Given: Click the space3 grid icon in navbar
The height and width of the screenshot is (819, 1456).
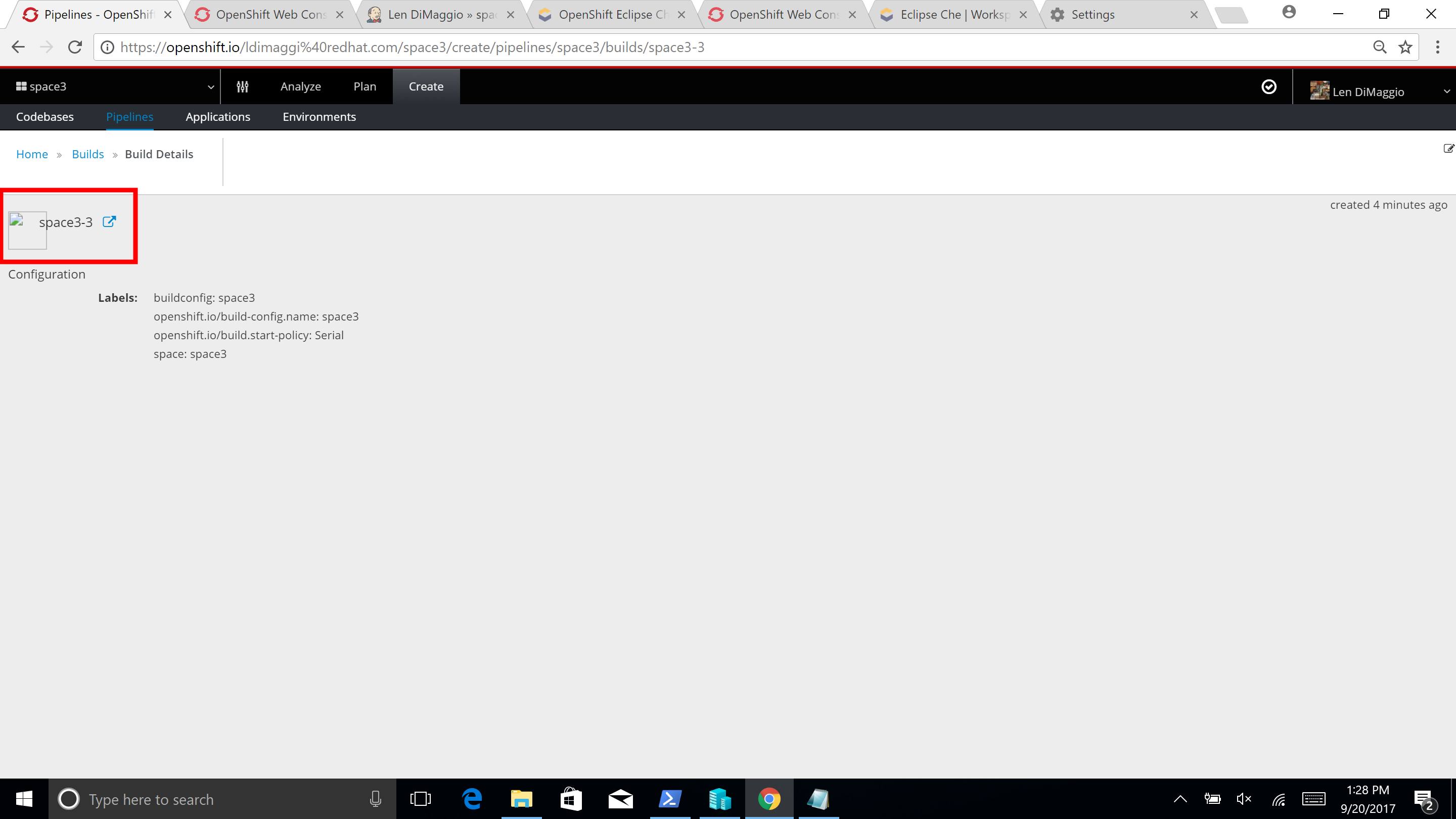Looking at the screenshot, I should point(21,85).
